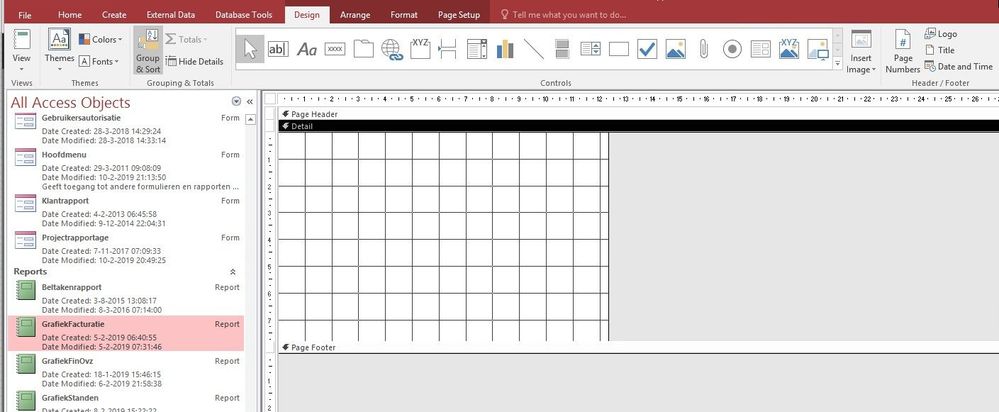Select the Combo Box control
The height and width of the screenshot is (412, 999).
point(477,49)
